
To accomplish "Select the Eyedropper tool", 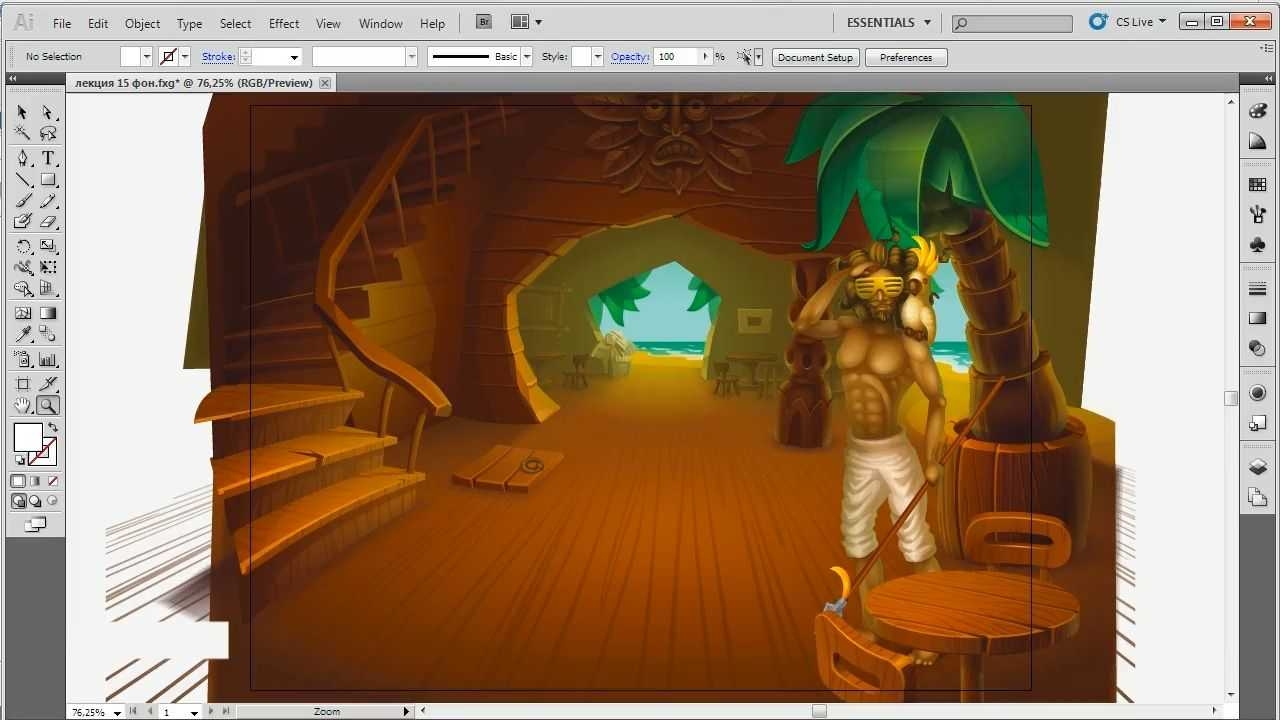I will pos(23,335).
